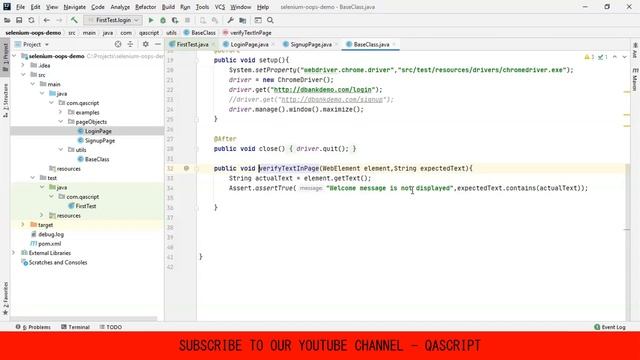Expand the target folder arrow
640x360 pixels.
coord(23,225)
